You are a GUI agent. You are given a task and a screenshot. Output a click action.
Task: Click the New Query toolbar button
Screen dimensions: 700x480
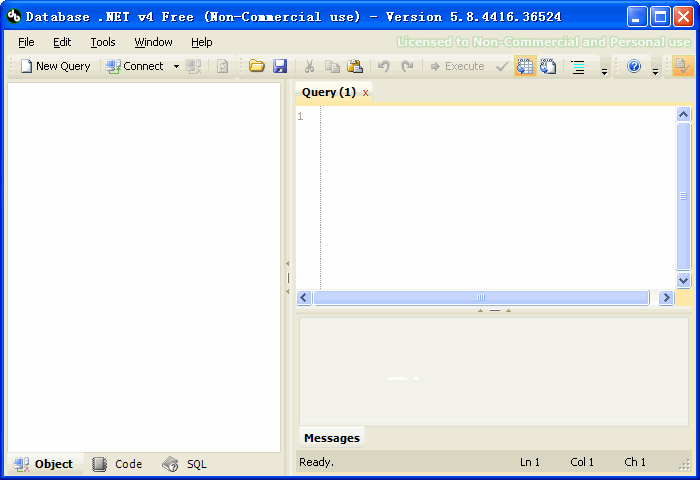(55, 66)
